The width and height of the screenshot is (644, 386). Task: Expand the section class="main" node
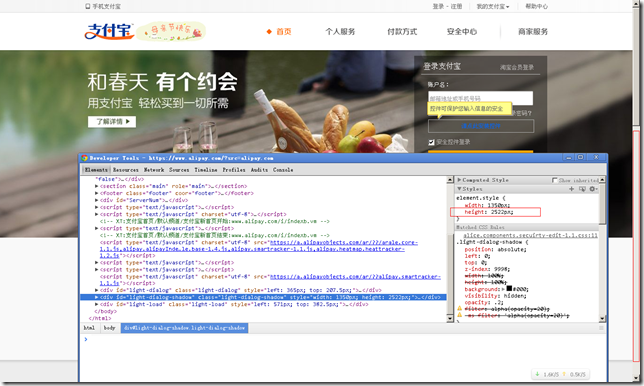97,186
